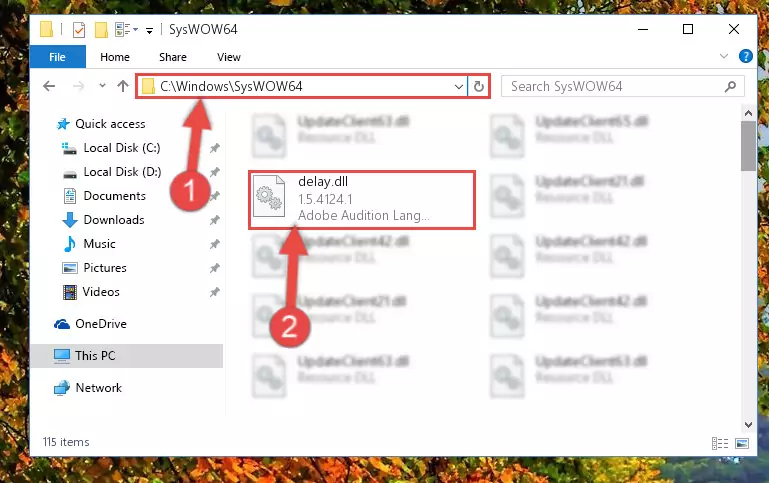Click the delay.dll gear file icon

(269, 196)
